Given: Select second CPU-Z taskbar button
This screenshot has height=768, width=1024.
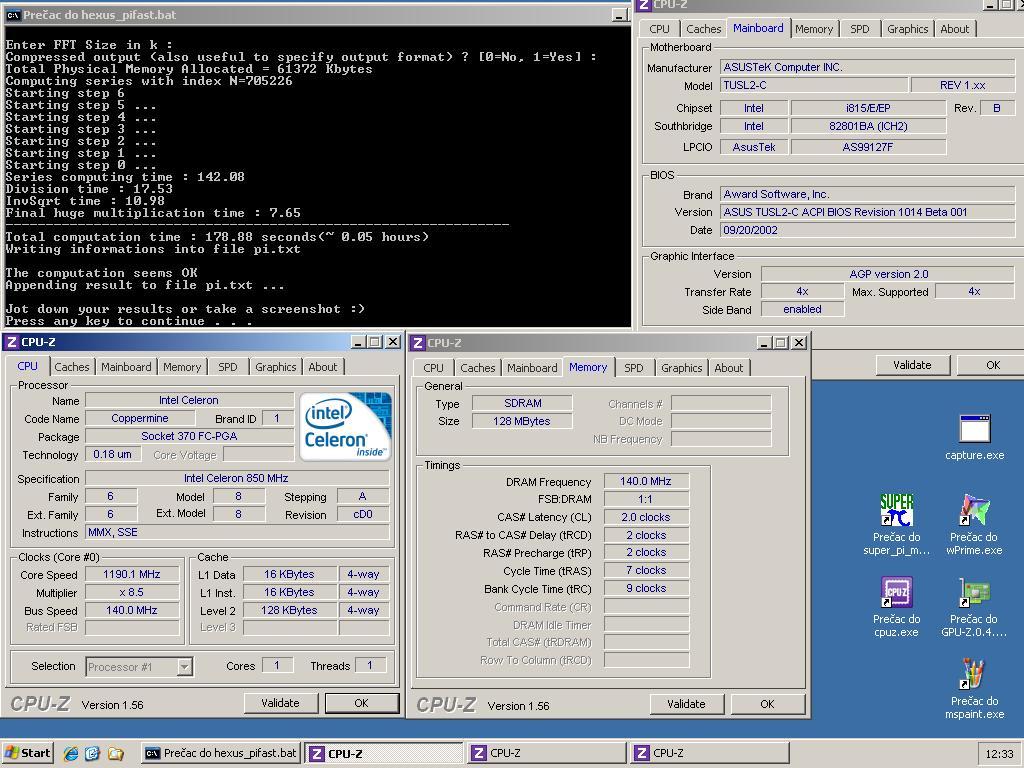Looking at the screenshot, I should (547, 753).
